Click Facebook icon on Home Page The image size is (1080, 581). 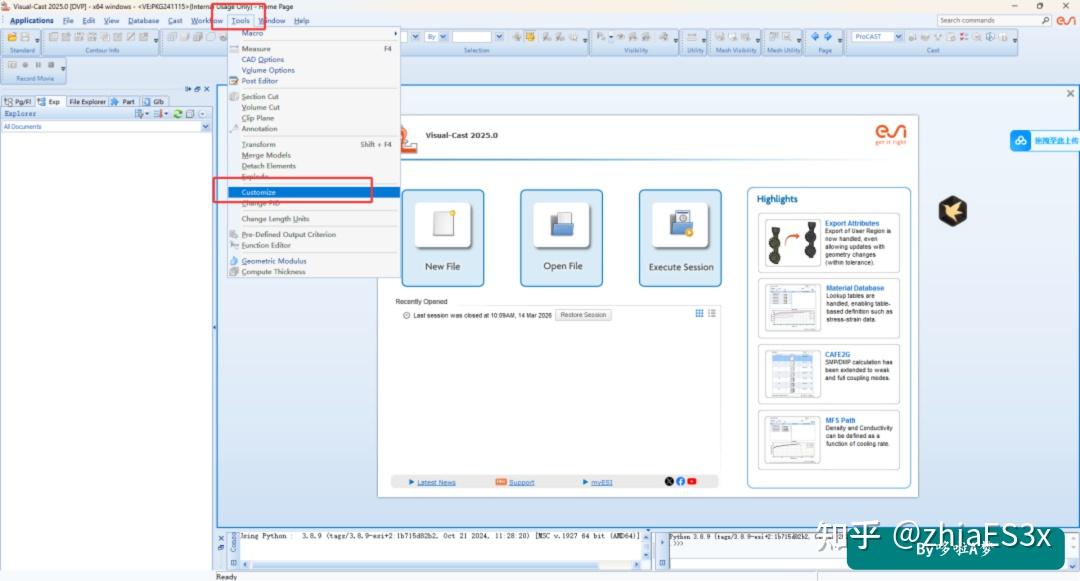(x=681, y=481)
